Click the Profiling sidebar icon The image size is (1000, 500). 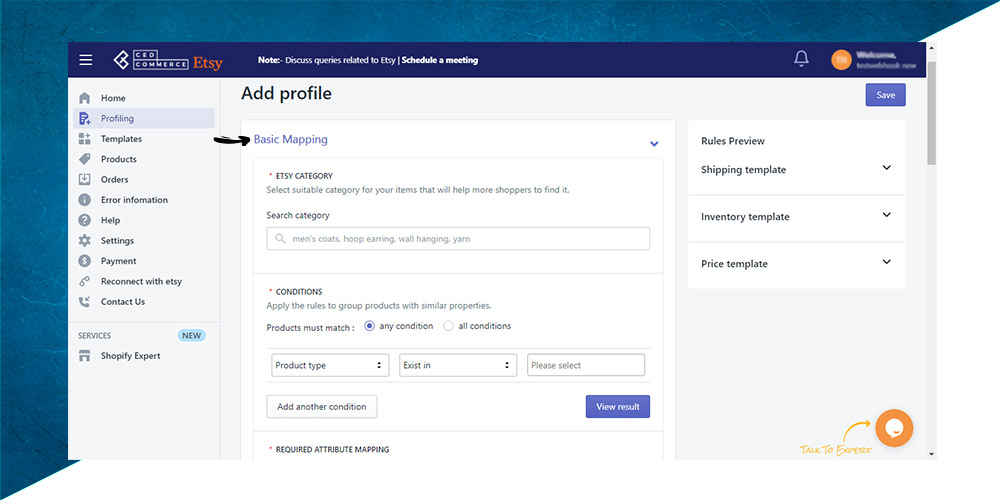(x=84, y=119)
